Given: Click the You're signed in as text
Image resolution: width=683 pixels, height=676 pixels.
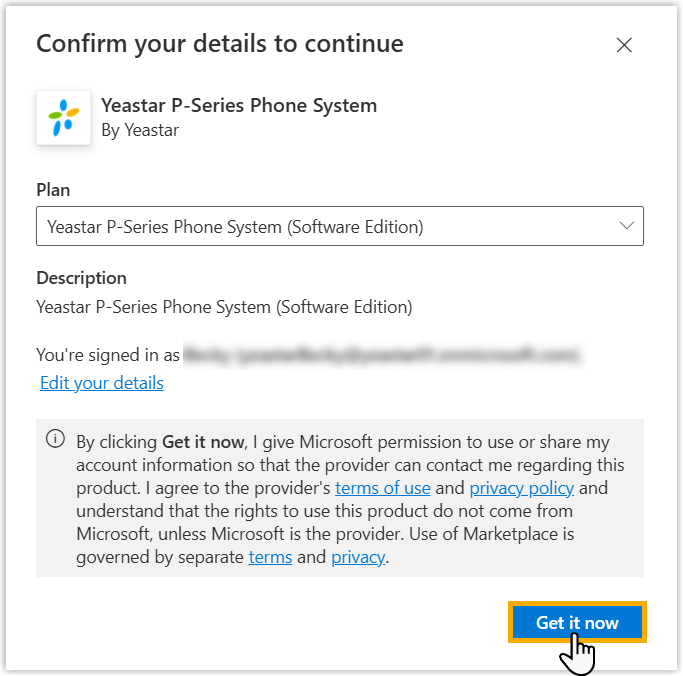Looking at the screenshot, I should (108, 355).
